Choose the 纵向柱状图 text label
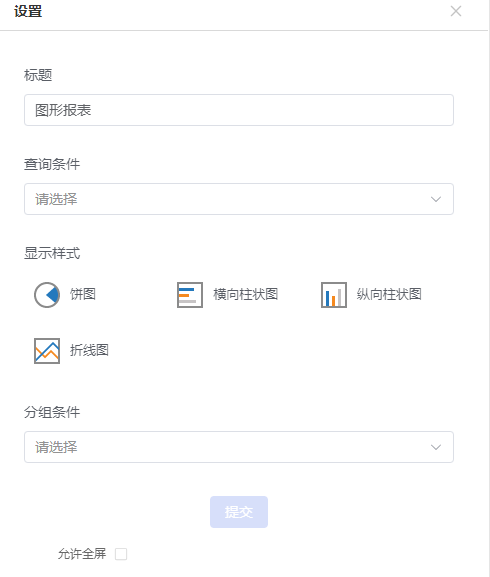This screenshot has height=577, width=490. [x=389, y=294]
